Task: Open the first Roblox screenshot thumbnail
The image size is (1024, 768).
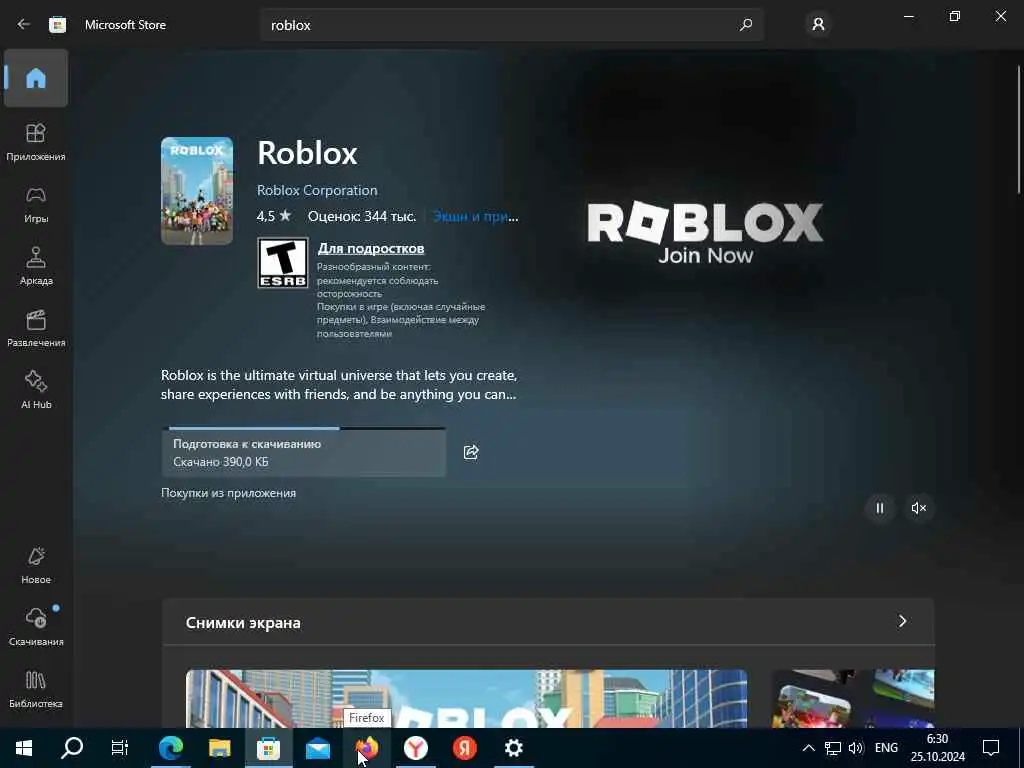Action: click(x=466, y=698)
